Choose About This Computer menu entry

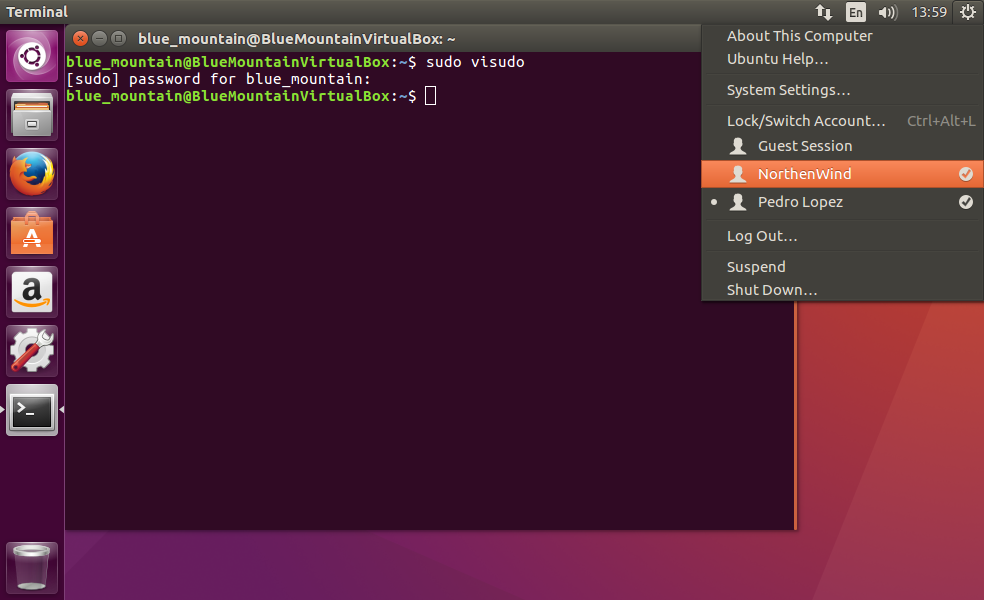point(799,36)
